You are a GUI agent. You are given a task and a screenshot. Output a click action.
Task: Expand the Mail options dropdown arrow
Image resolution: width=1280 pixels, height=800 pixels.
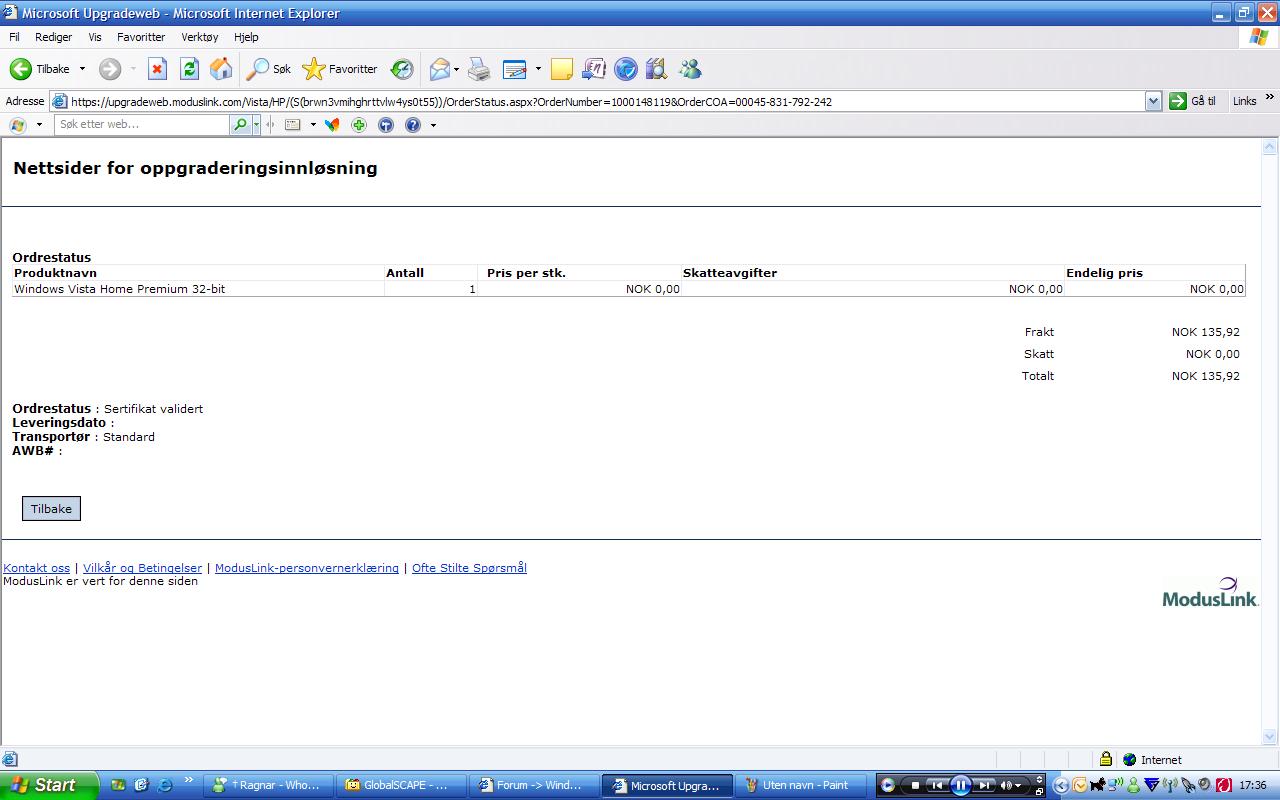point(456,69)
